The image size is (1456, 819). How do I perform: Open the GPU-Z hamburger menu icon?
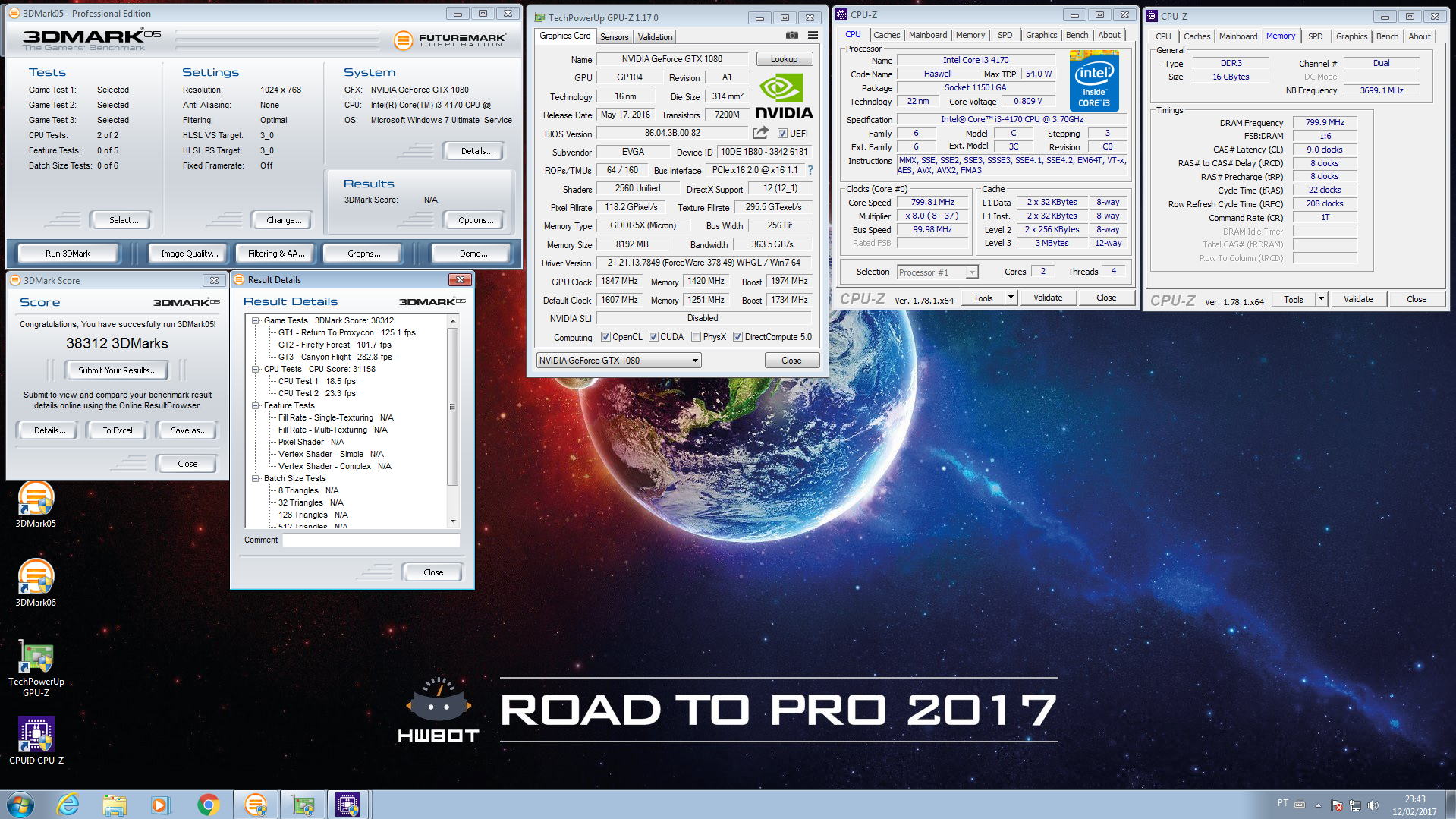pos(813,36)
